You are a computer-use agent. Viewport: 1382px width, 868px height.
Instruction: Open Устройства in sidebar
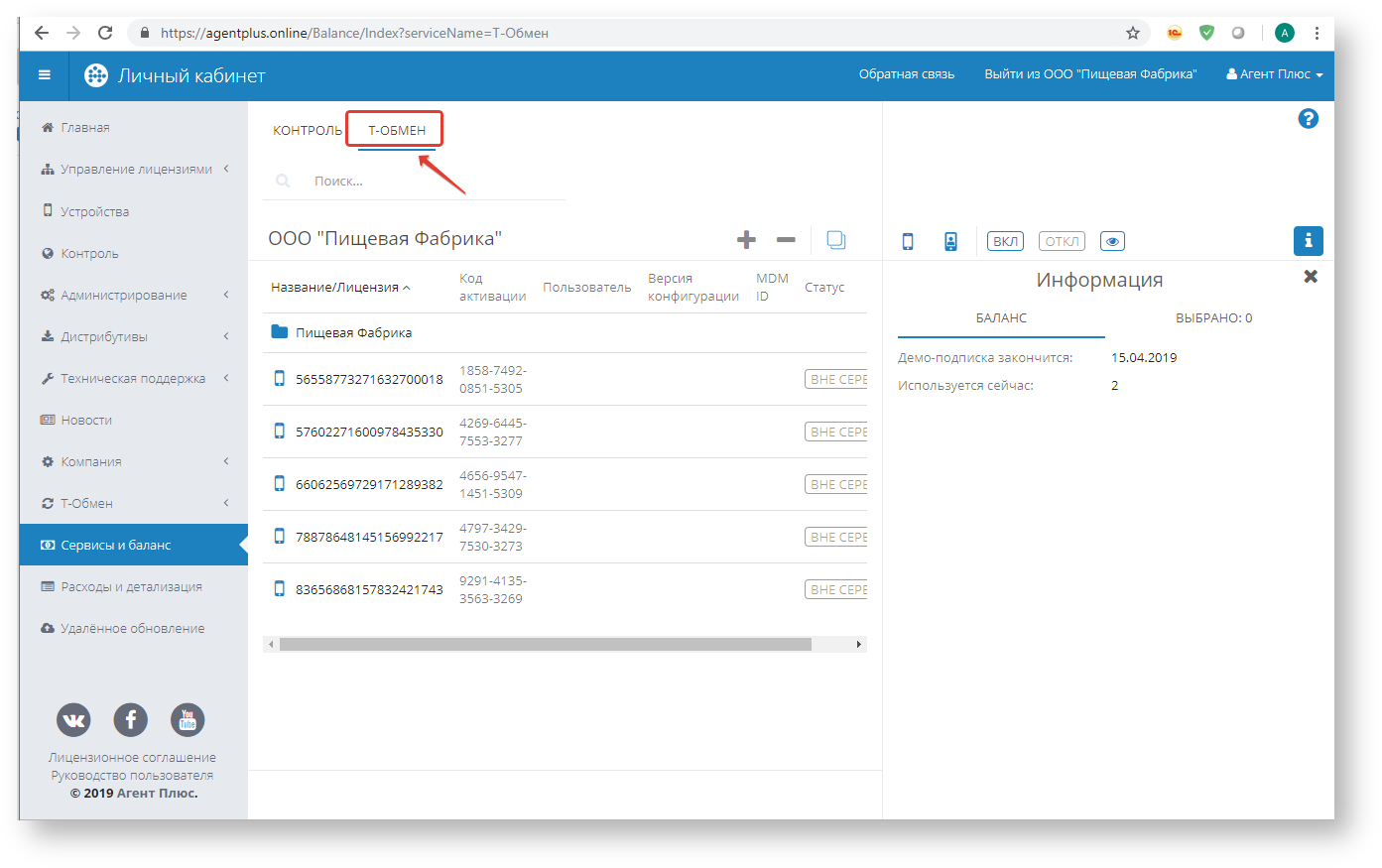point(134,211)
